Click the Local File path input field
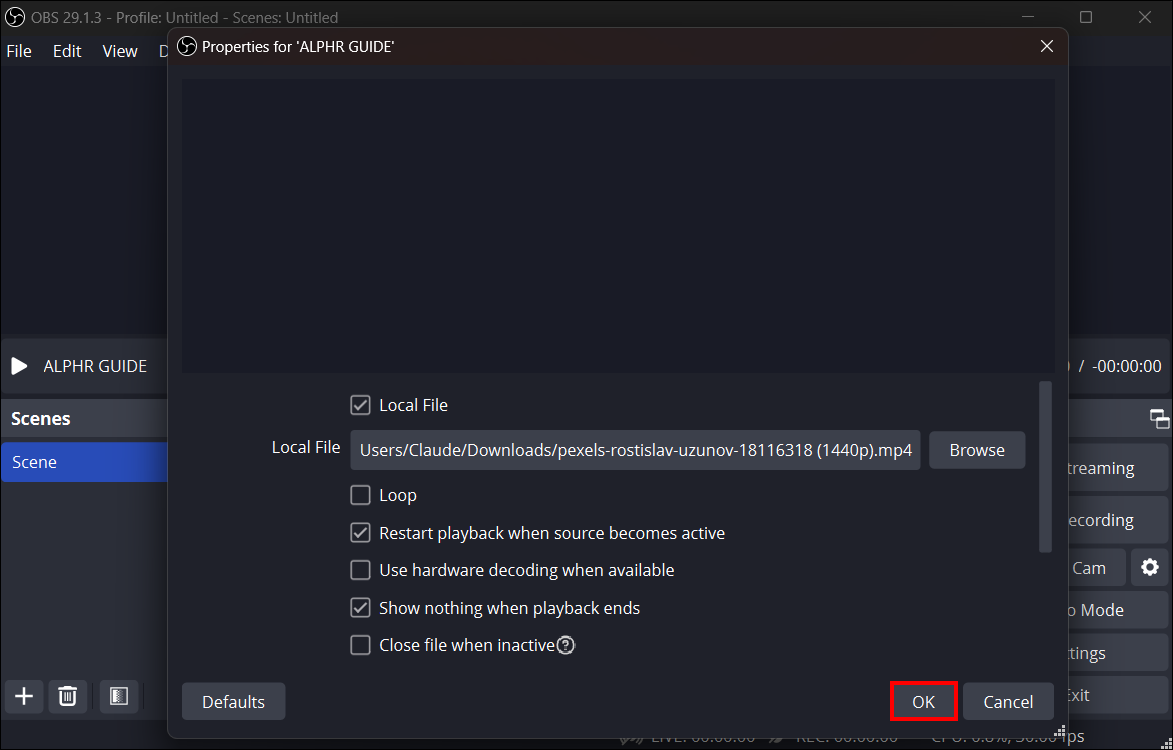The height and width of the screenshot is (750, 1173). pos(635,450)
